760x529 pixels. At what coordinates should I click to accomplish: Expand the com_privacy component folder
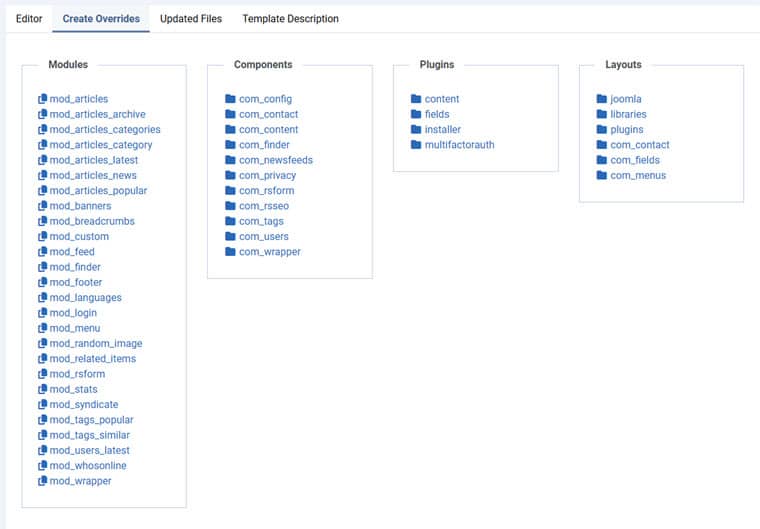pyautogui.click(x=268, y=175)
